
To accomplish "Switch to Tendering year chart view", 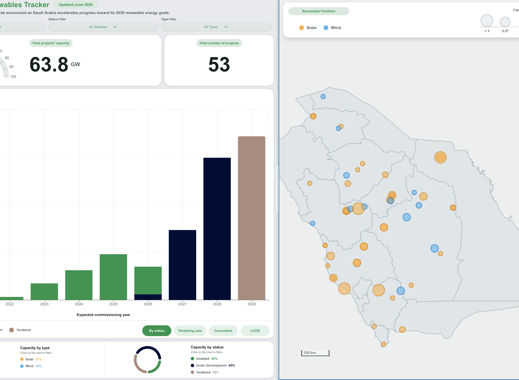I will tap(190, 331).
